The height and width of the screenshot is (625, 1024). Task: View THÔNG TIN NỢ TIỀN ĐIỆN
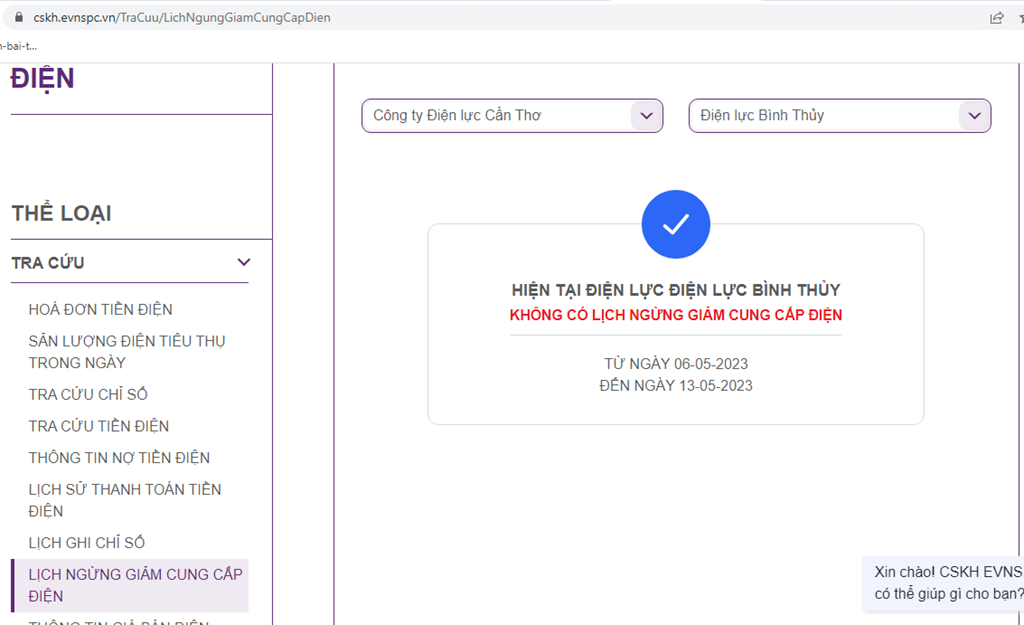[x=119, y=458]
